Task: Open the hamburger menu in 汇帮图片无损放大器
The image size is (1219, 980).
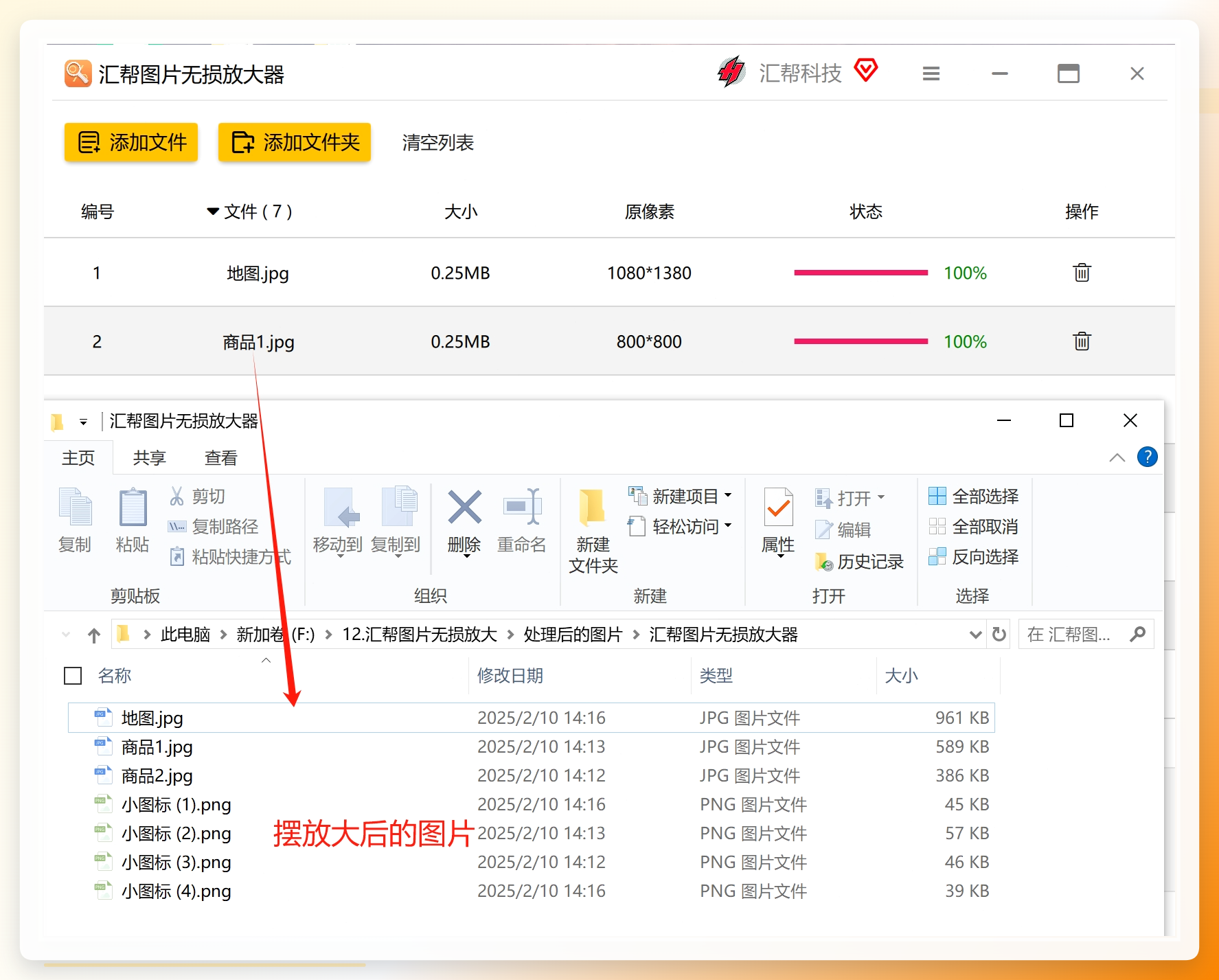Action: [931, 73]
